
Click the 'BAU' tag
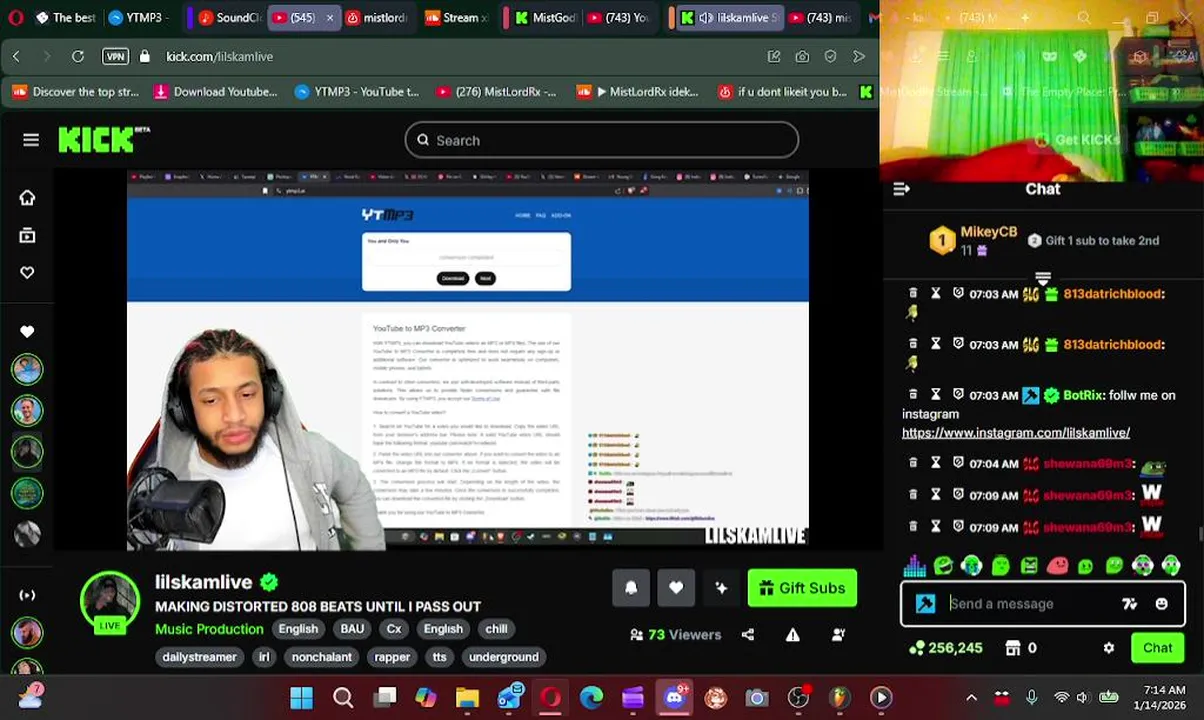[352, 629]
